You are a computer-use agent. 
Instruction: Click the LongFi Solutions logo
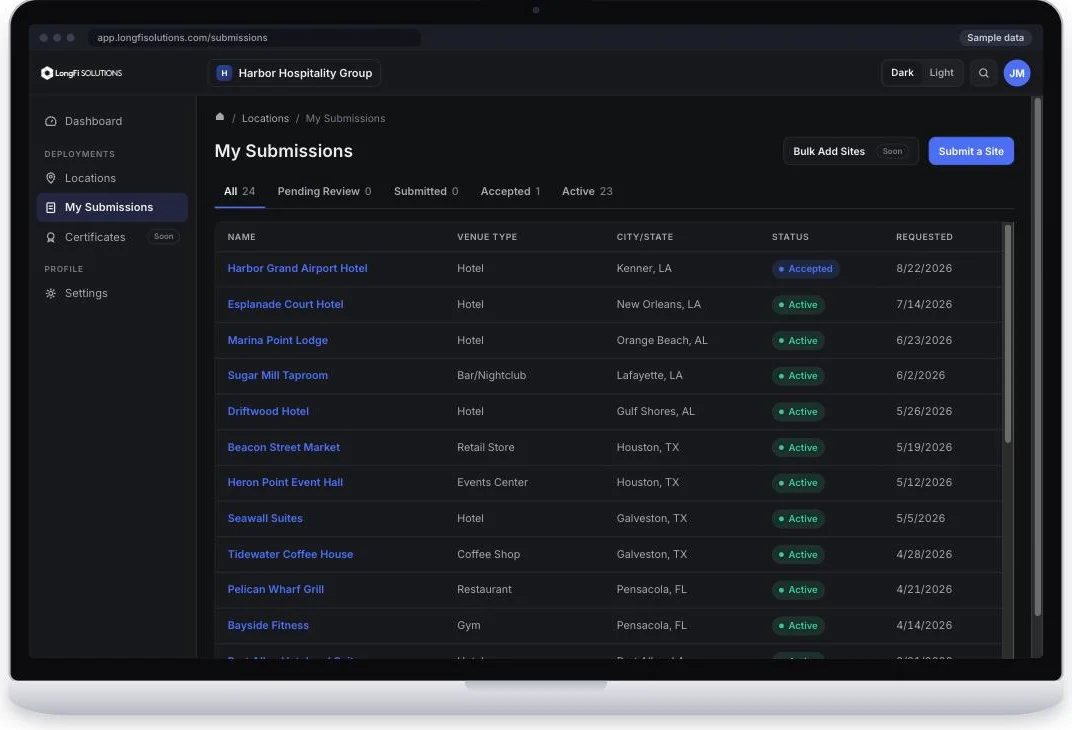(81, 73)
